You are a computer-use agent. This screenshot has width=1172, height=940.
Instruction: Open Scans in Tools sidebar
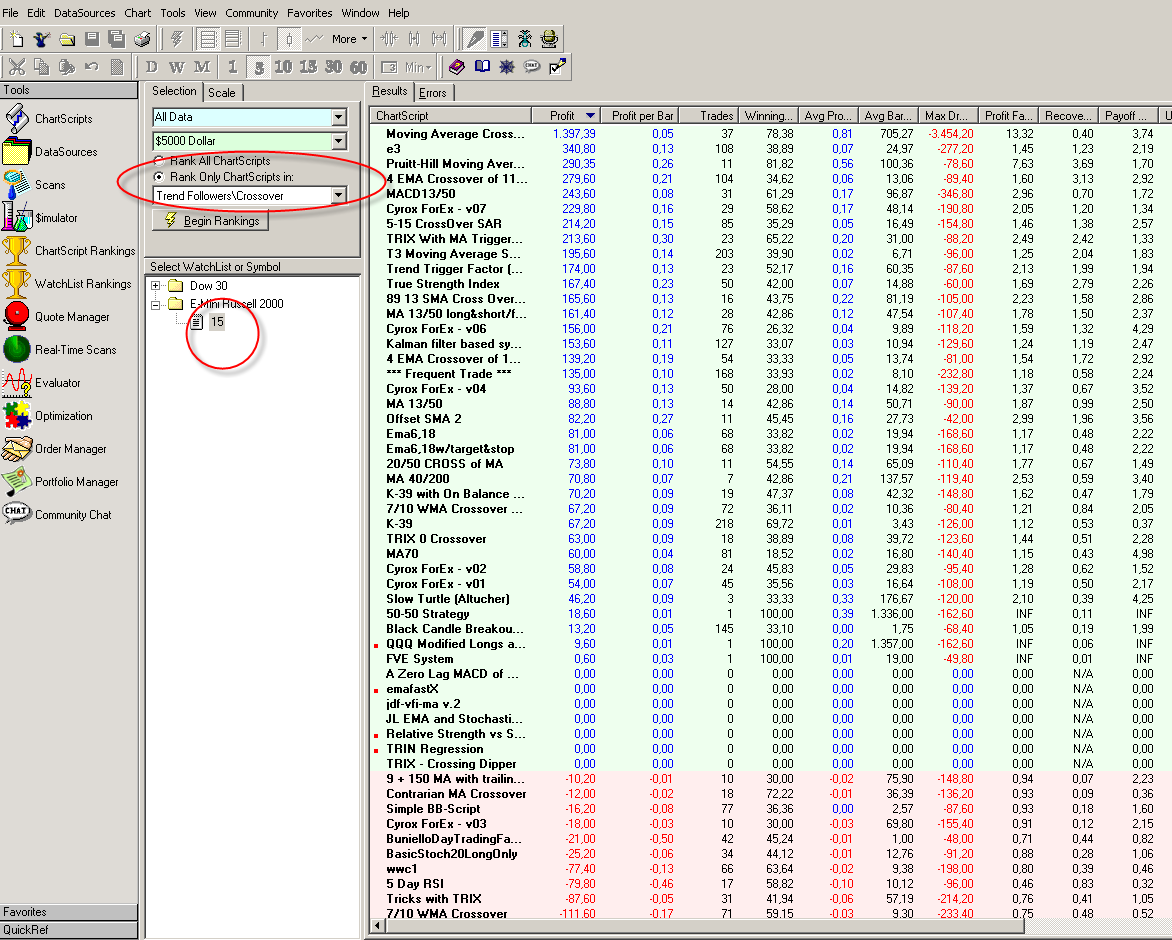click(x=34, y=185)
